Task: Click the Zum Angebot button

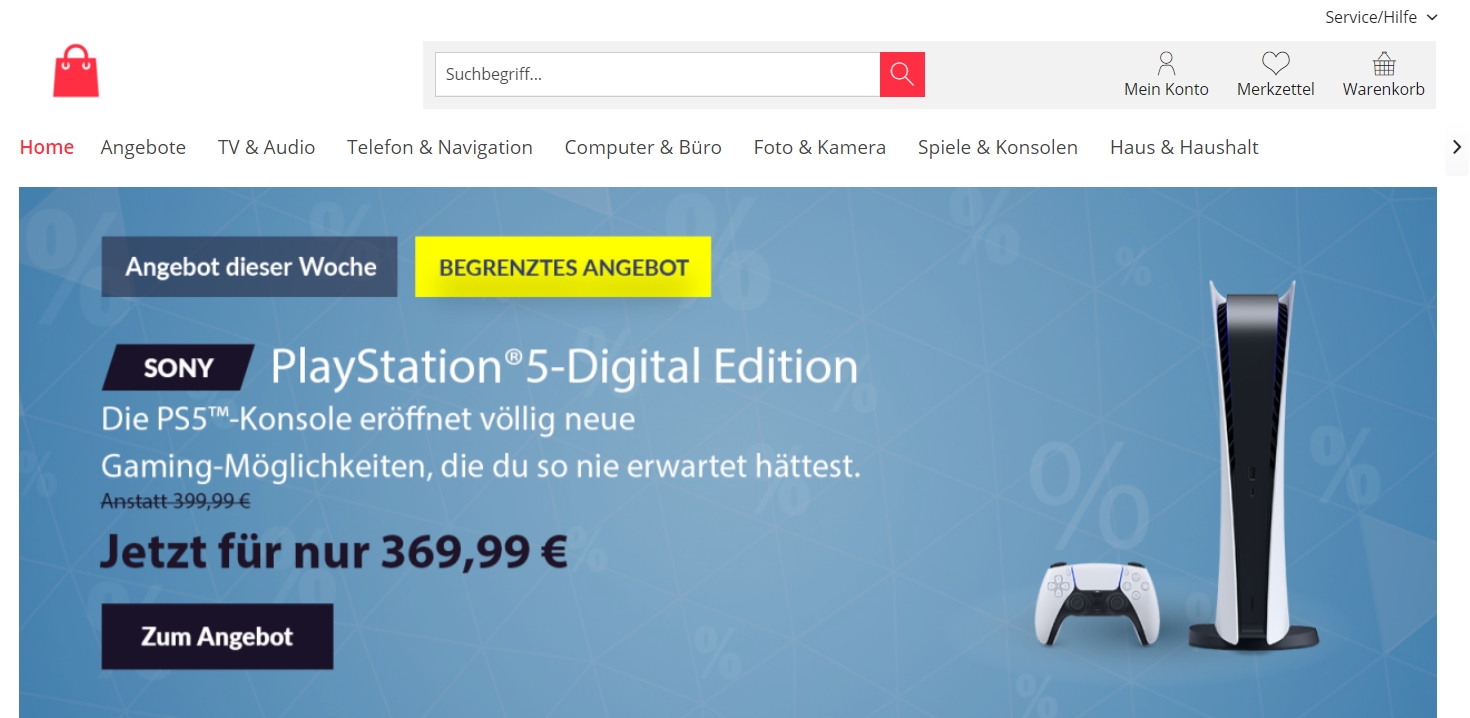Action: (x=217, y=637)
